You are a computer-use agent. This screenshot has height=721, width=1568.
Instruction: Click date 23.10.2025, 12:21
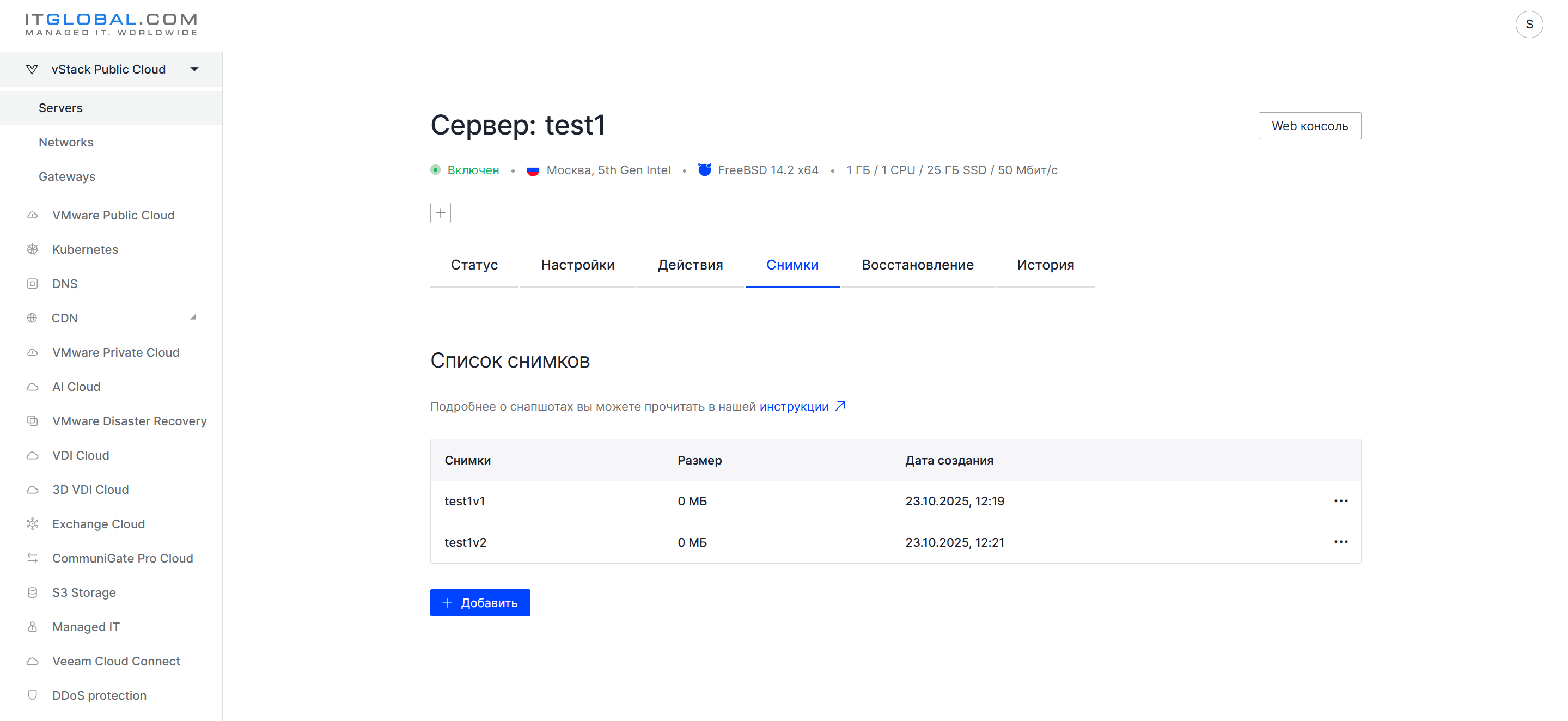954,542
